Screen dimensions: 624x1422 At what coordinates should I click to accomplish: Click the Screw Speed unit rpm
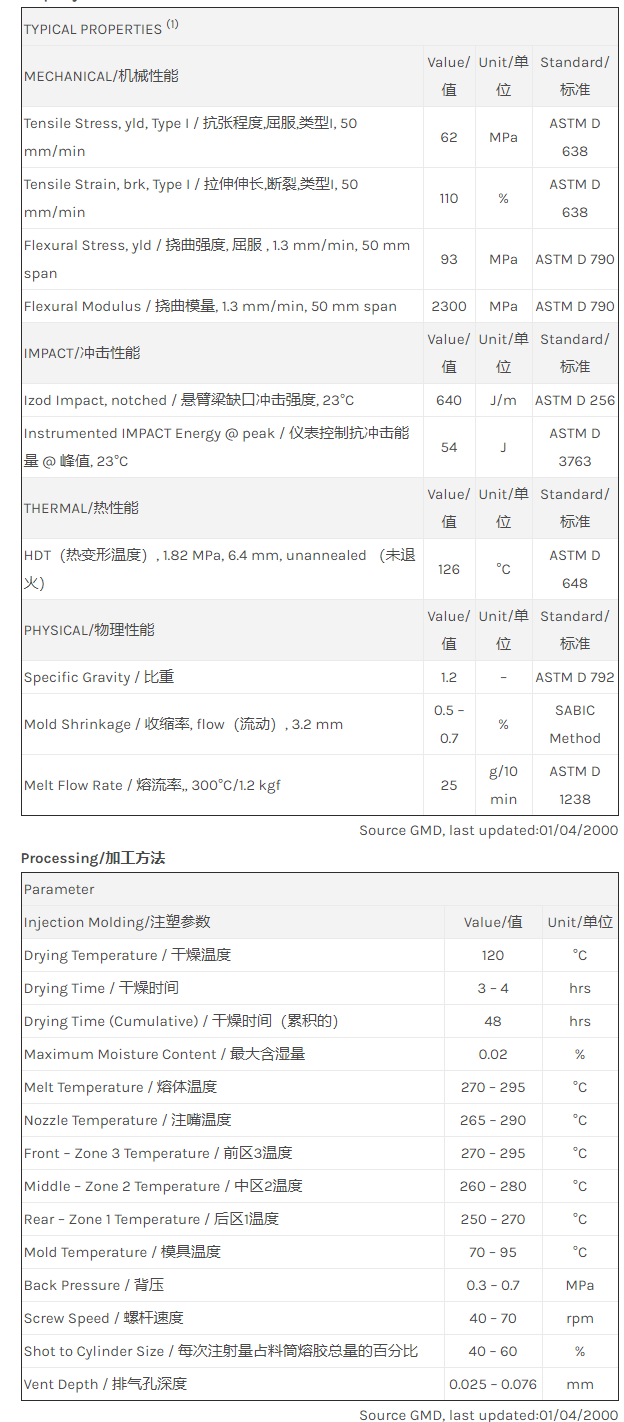(x=580, y=1318)
